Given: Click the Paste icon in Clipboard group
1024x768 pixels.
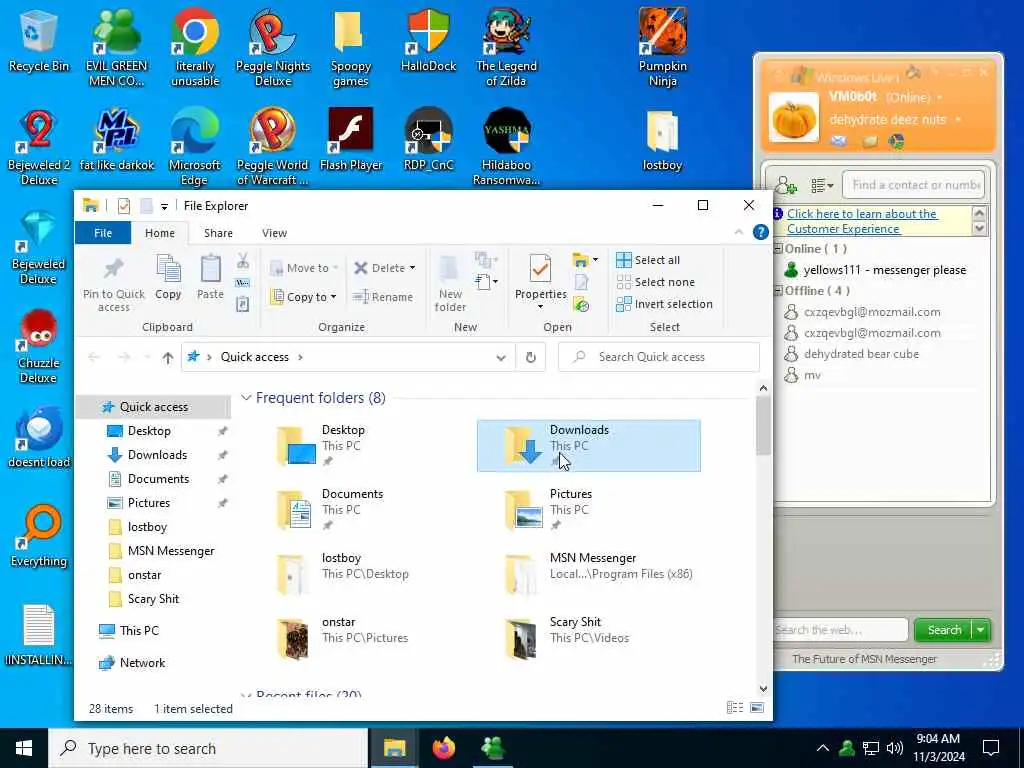Looking at the screenshot, I should (210, 277).
